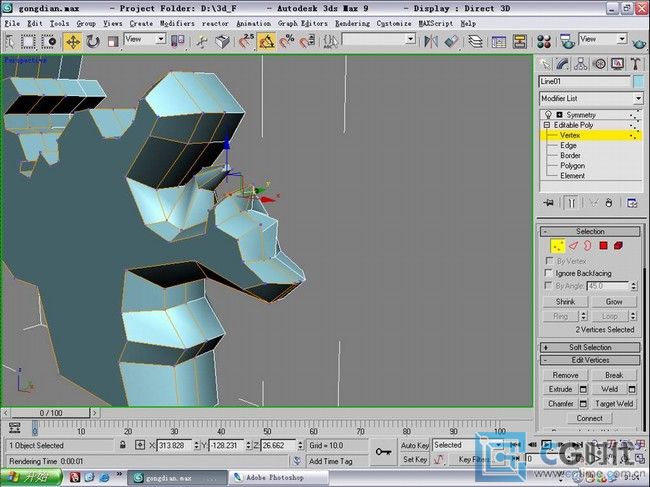
Task: Toggle the Angle Snap button
Action: tap(267, 41)
